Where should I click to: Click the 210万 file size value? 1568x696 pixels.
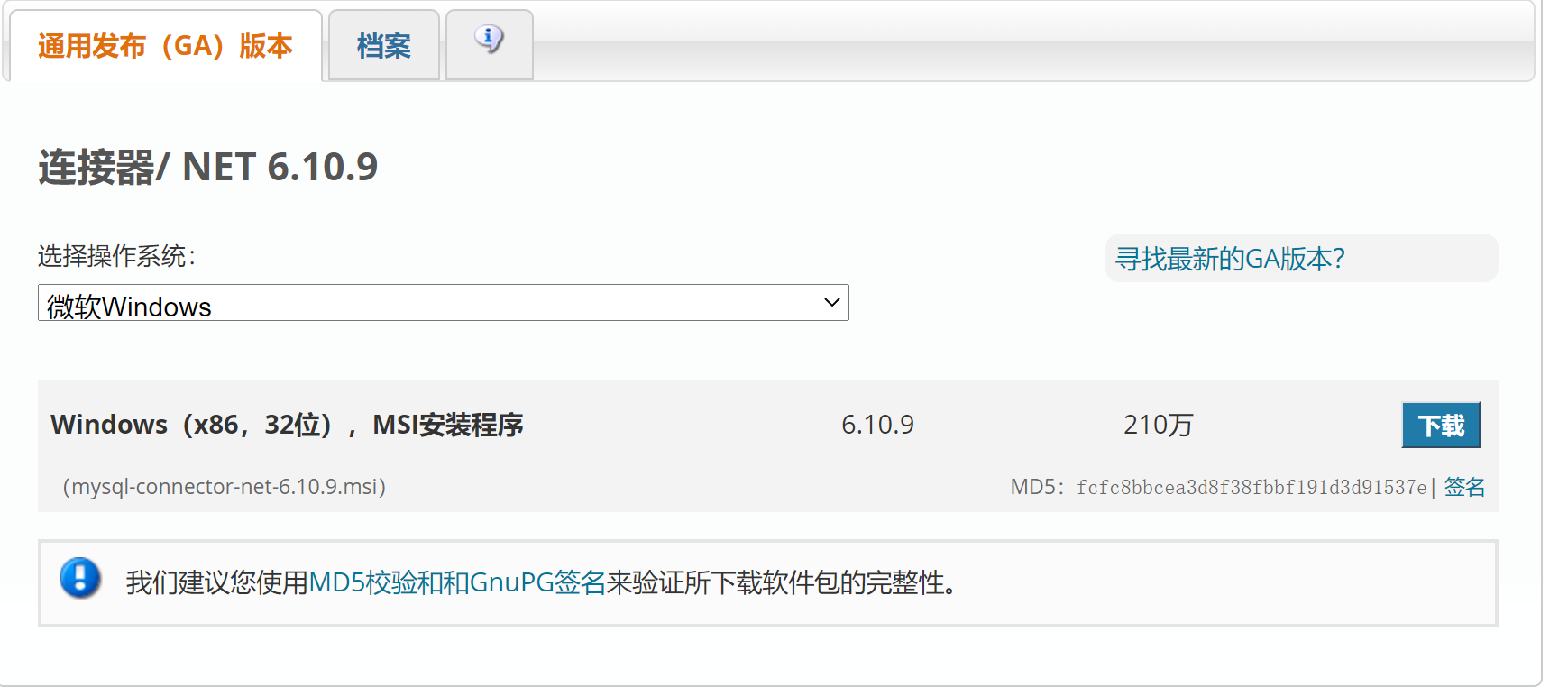pos(1158,425)
